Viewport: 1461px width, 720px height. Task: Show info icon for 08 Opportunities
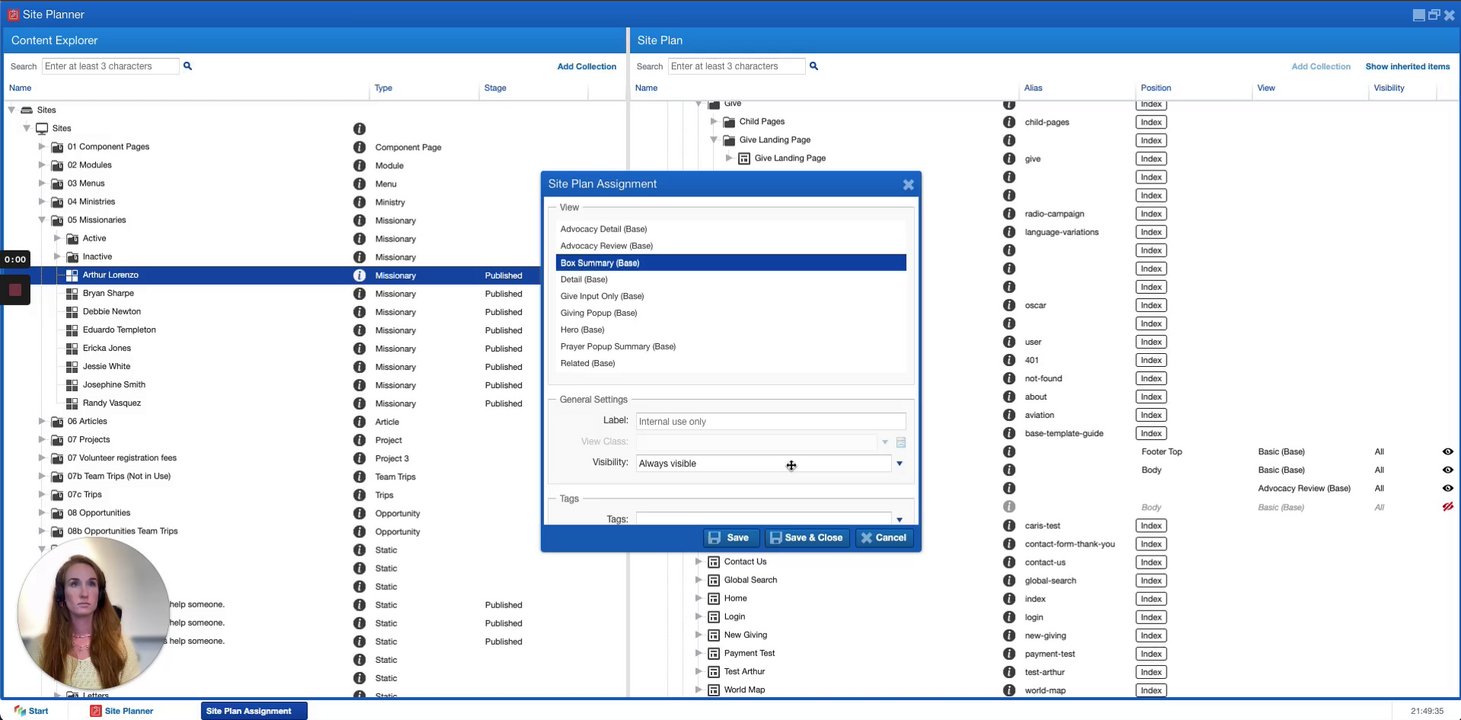click(x=359, y=513)
